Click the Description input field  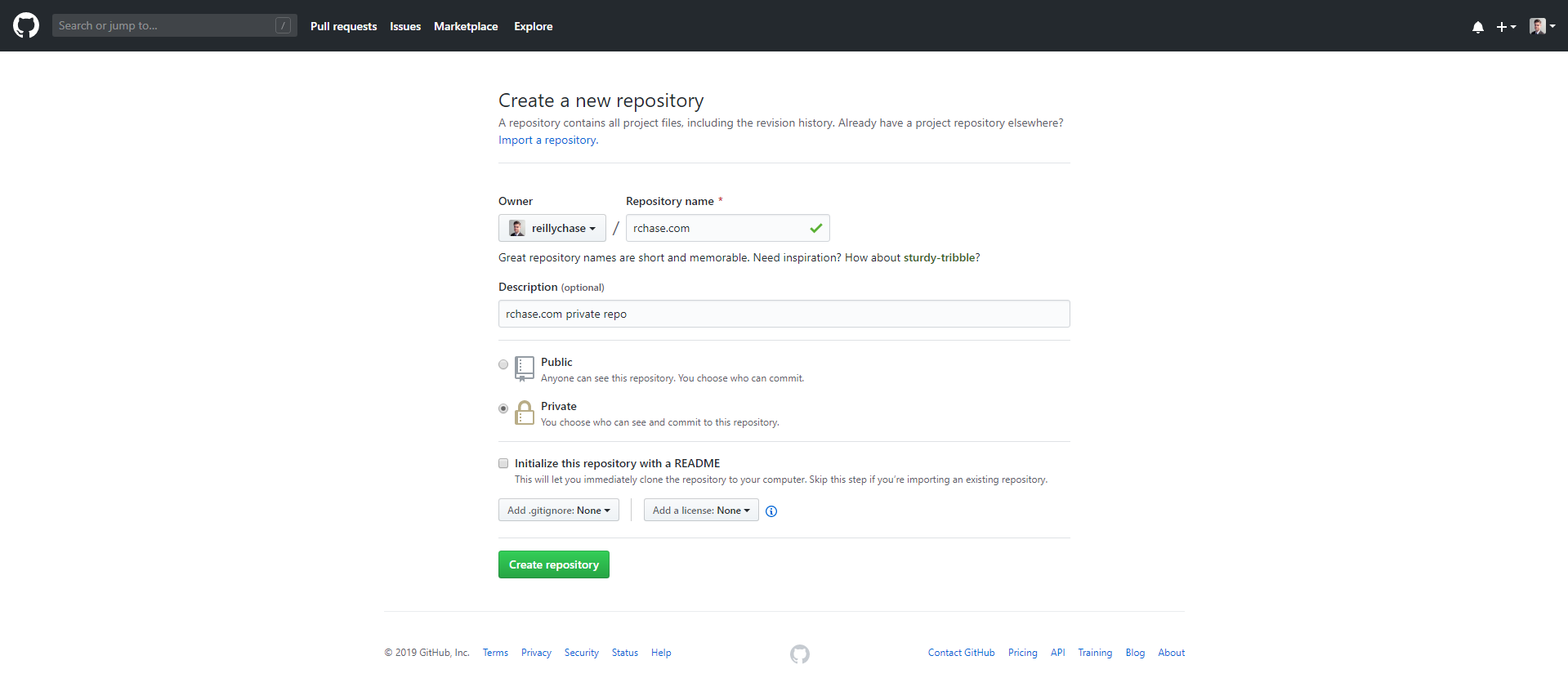coord(784,314)
